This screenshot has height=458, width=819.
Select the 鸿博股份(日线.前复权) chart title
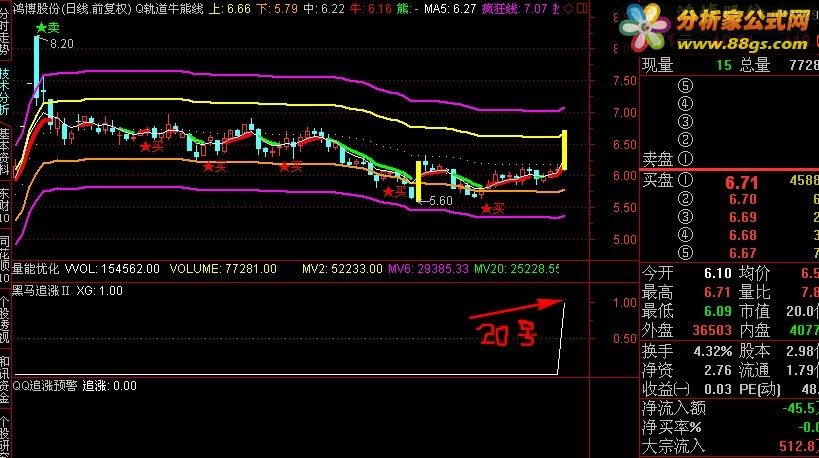pyautogui.click(x=72, y=8)
